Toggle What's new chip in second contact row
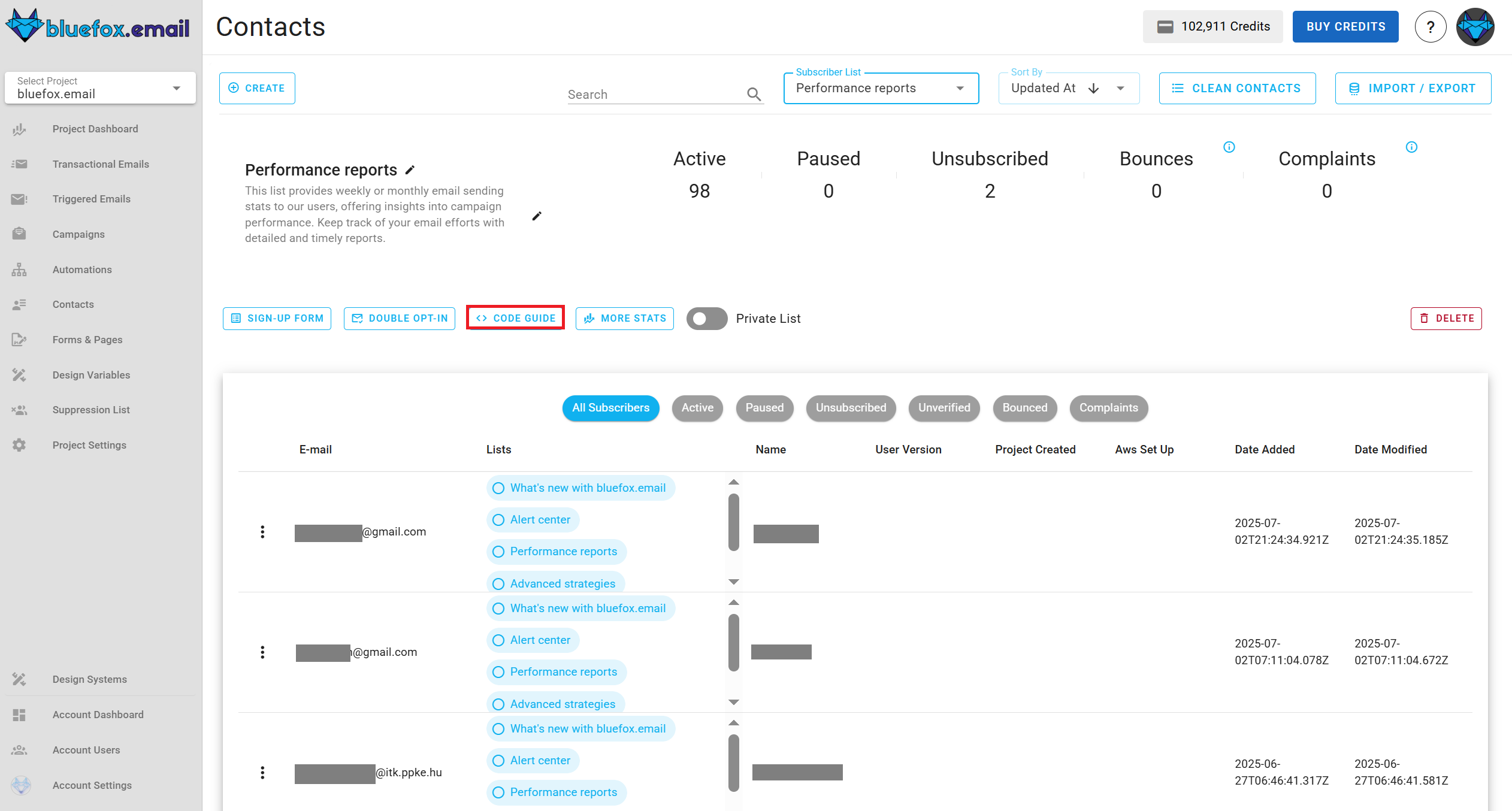Viewport: 1512px width, 811px height. [x=580, y=609]
